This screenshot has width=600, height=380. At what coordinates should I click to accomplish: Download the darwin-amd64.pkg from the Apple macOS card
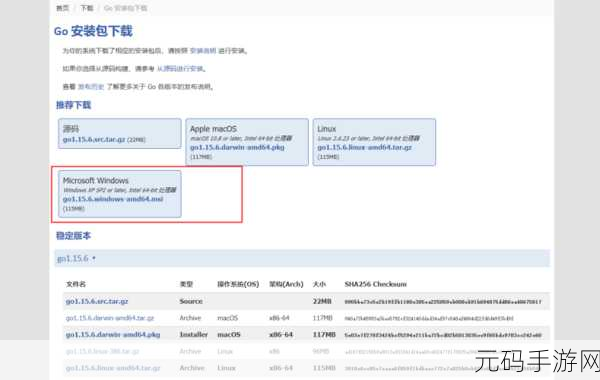(237, 147)
